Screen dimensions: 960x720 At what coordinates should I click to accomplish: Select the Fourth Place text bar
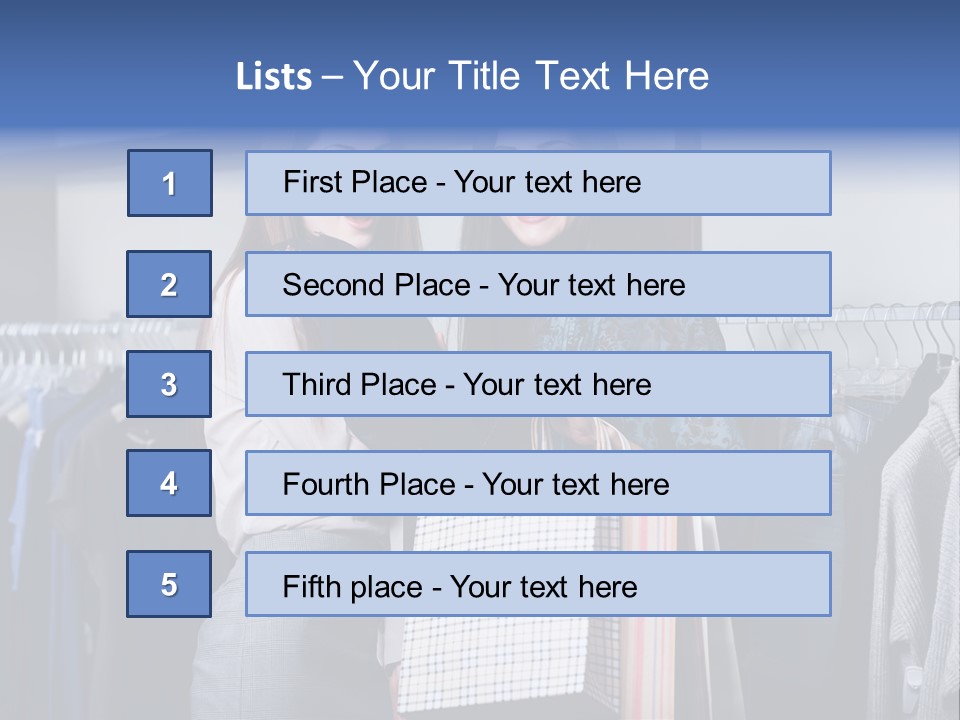538,483
